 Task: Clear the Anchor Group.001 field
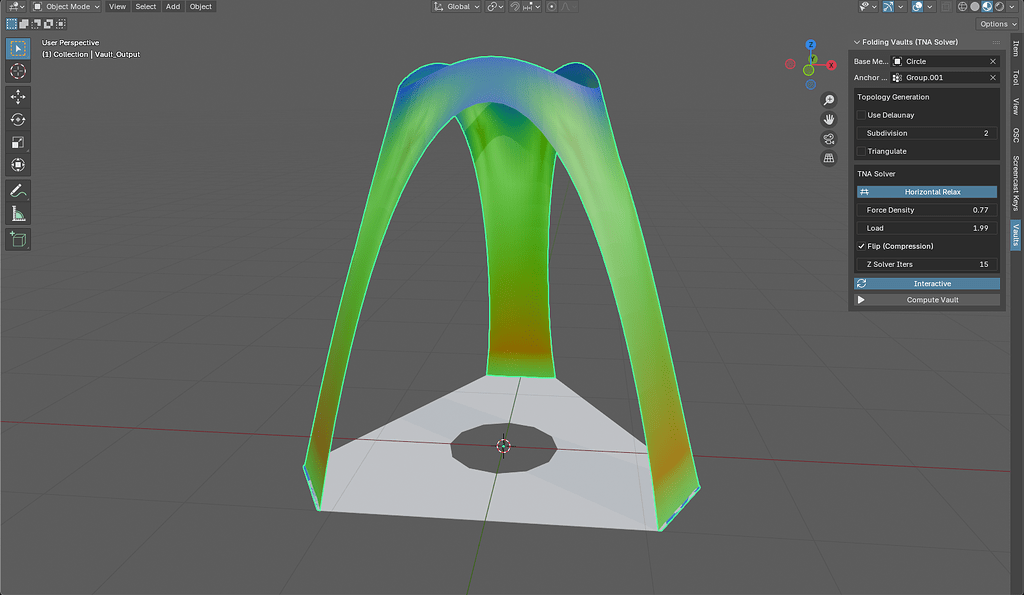click(993, 78)
